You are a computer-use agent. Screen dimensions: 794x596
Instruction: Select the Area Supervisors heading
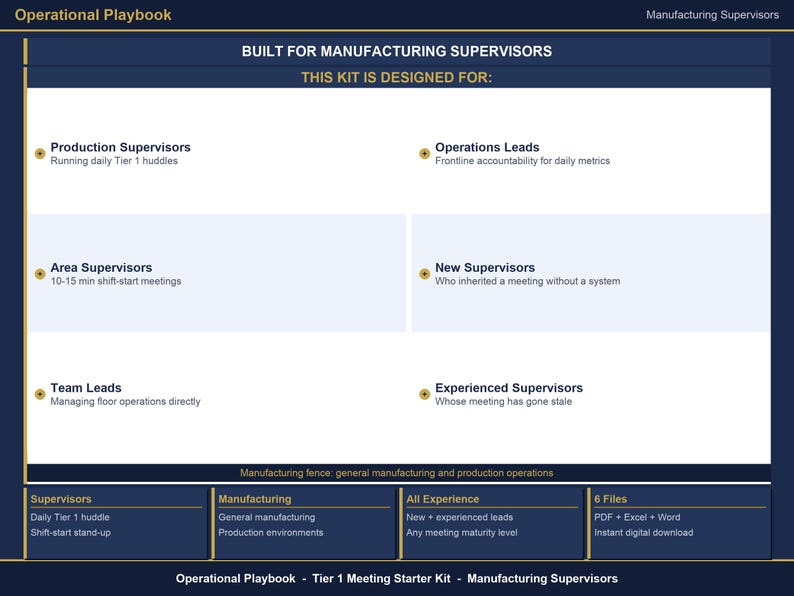101,267
